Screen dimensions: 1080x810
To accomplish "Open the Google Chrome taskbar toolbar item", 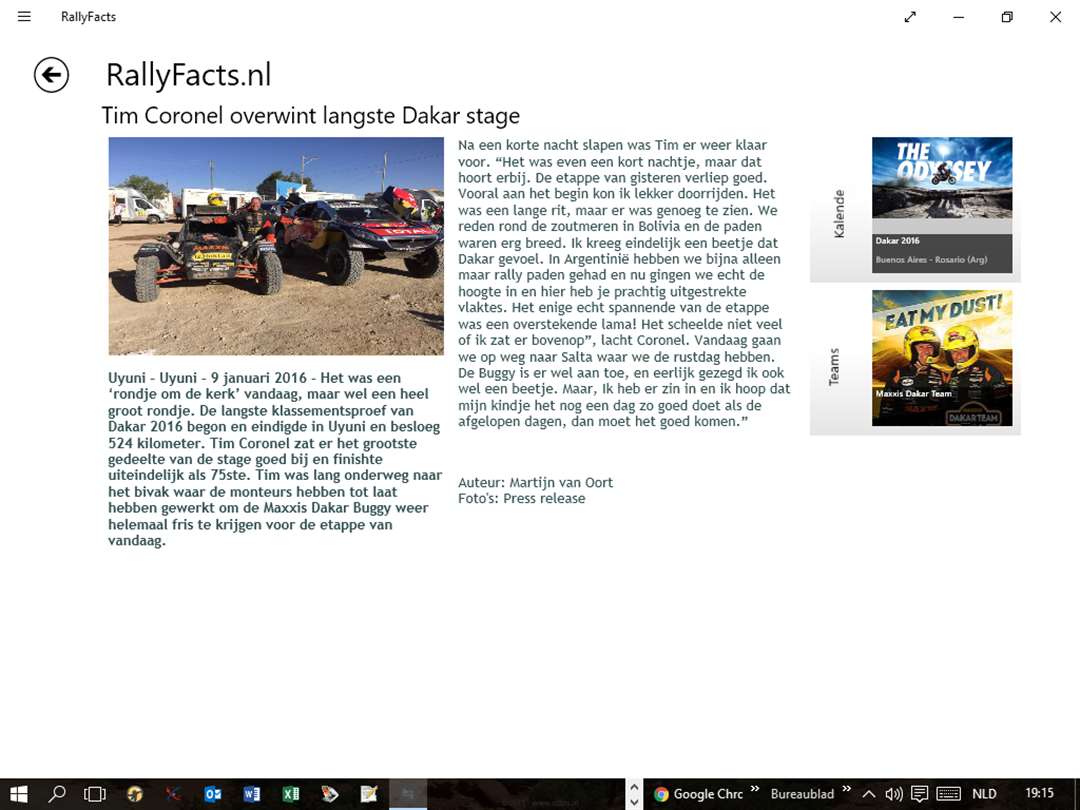I will pos(698,794).
